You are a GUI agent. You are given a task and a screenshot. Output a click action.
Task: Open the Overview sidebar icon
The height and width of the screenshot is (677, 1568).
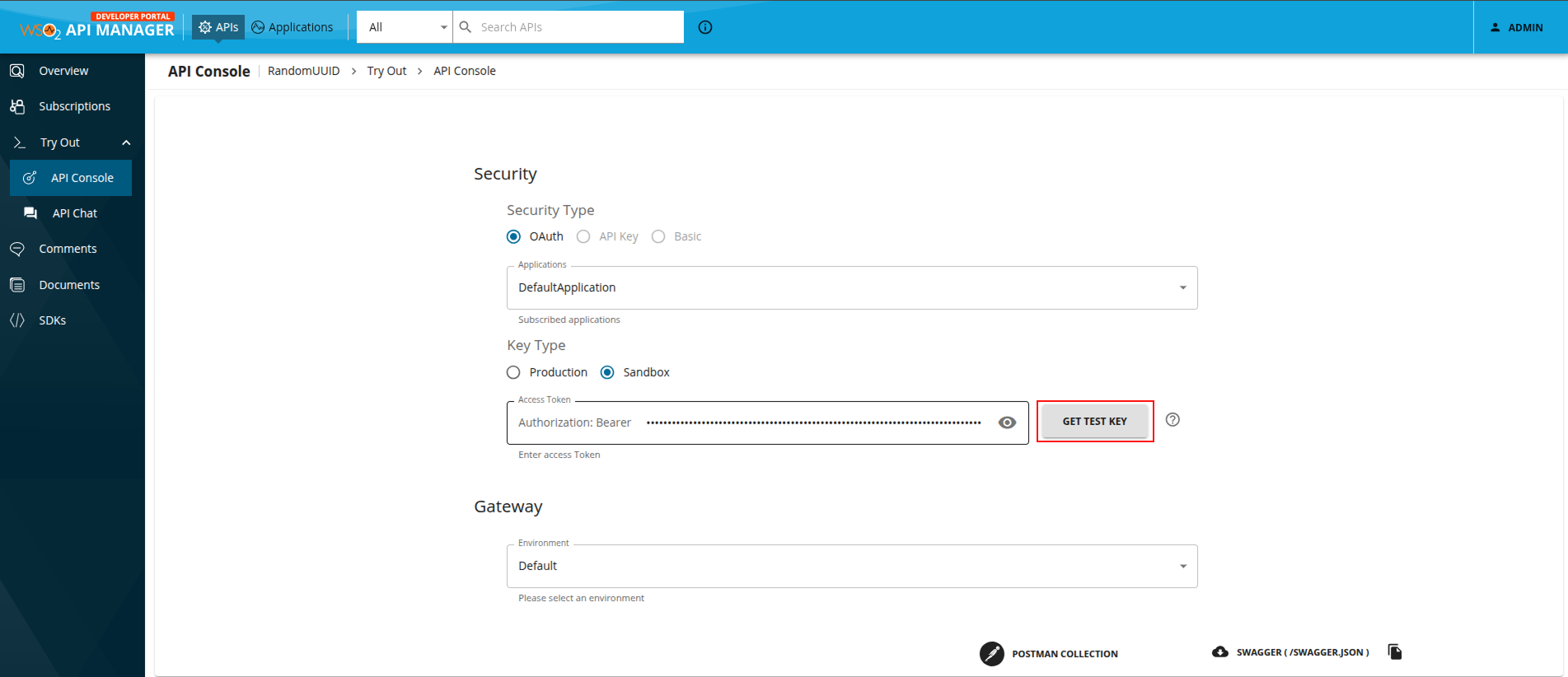point(17,71)
